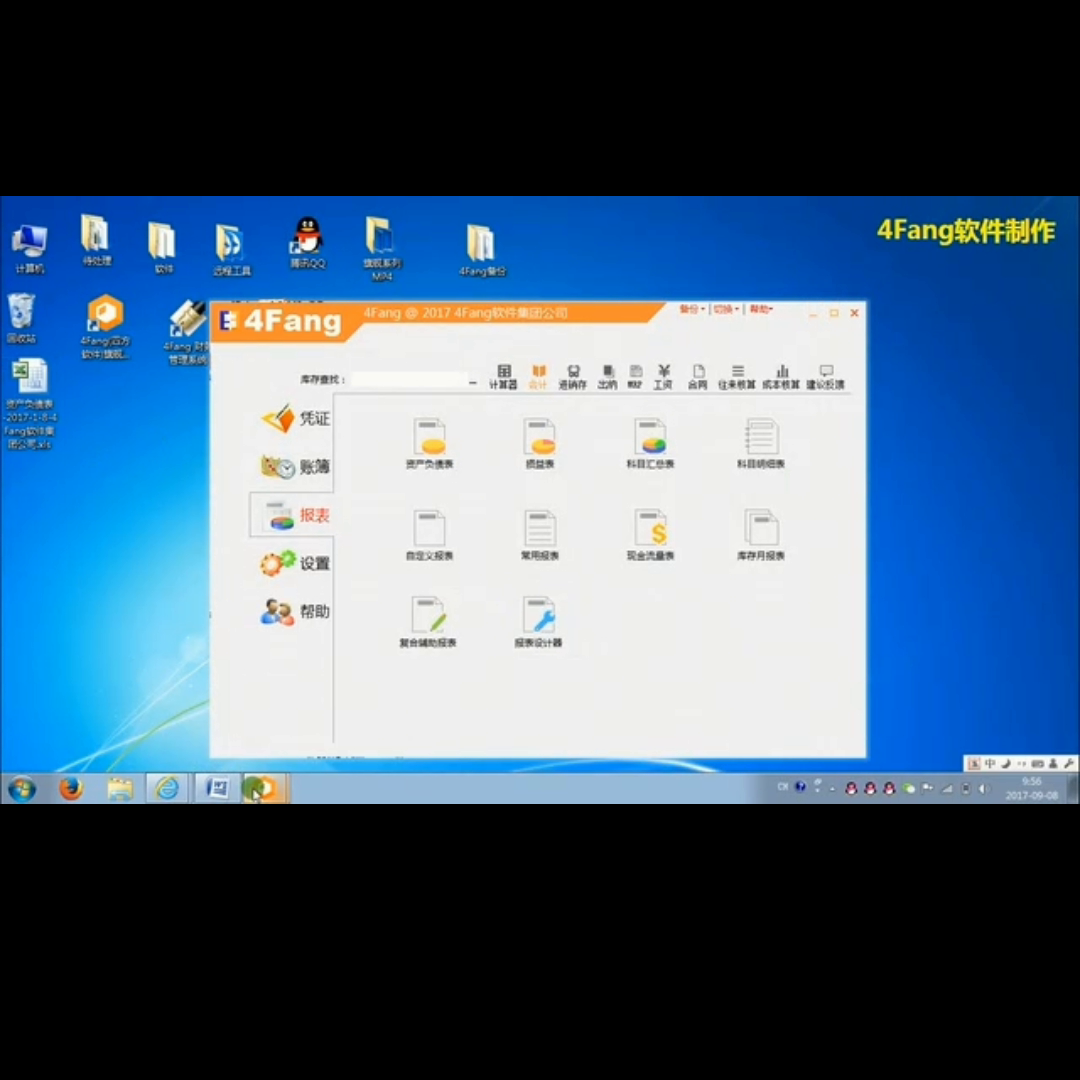This screenshot has width=1080, height=1080.
Task: Open the 常用报表 common reports
Action: (x=539, y=535)
